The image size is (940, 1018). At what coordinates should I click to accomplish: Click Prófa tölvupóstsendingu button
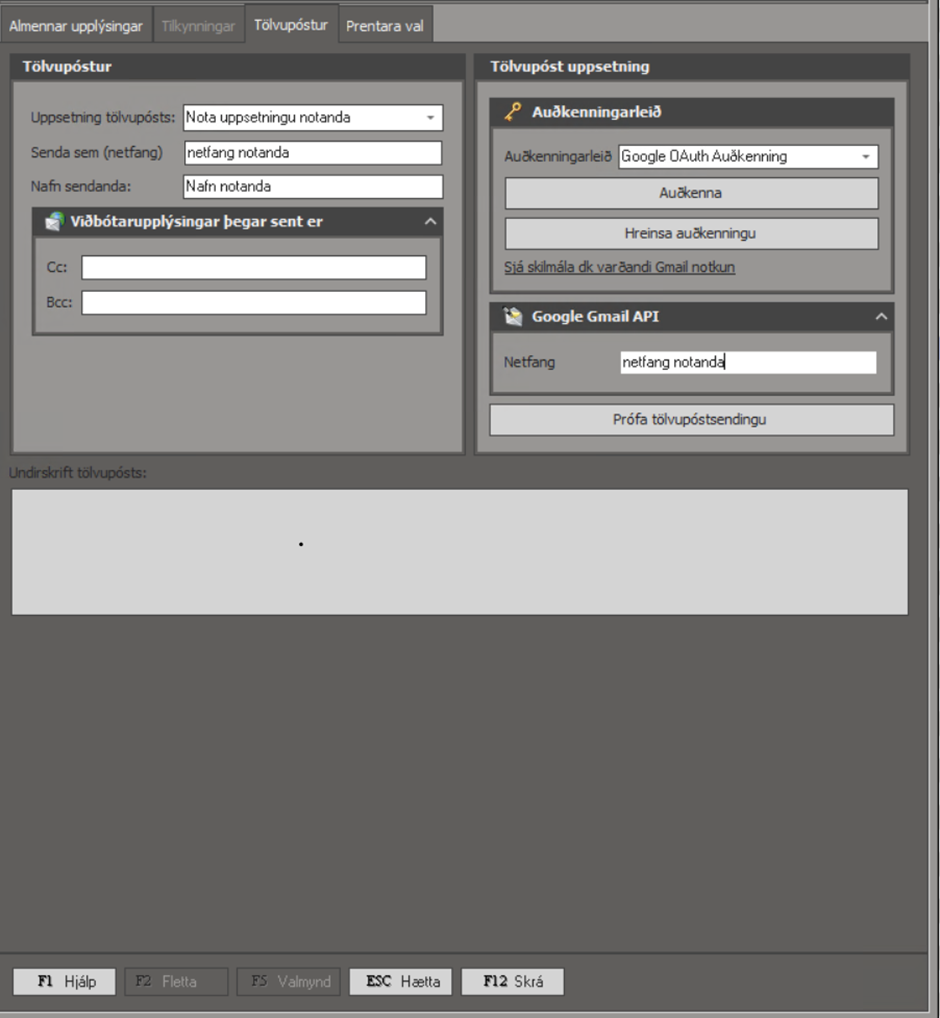(x=691, y=420)
